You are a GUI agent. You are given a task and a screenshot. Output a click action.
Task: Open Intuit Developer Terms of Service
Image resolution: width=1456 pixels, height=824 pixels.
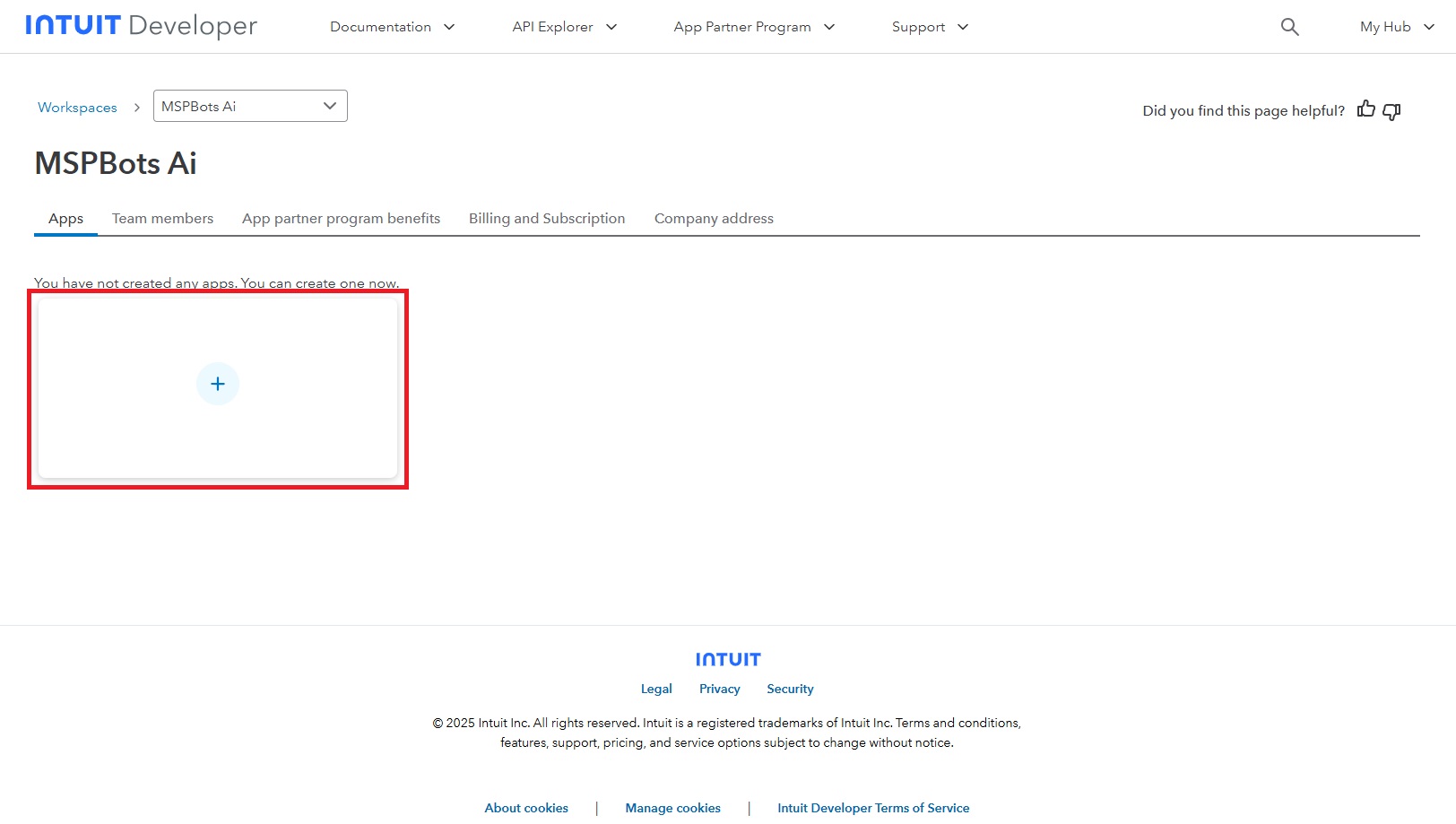[x=873, y=808]
